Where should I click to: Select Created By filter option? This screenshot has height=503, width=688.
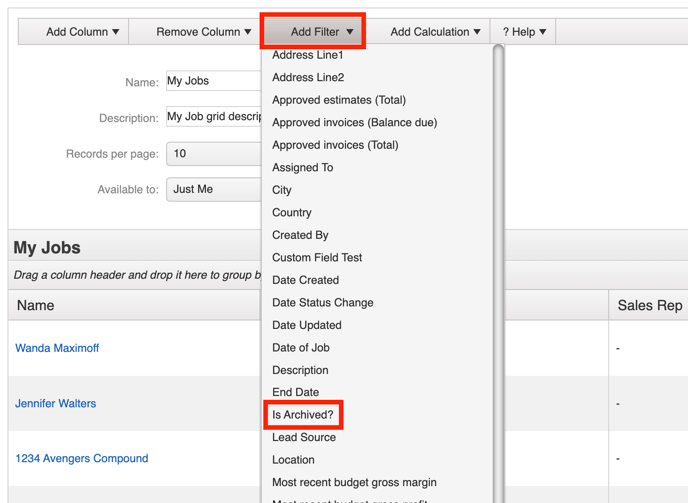click(x=300, y=235)
